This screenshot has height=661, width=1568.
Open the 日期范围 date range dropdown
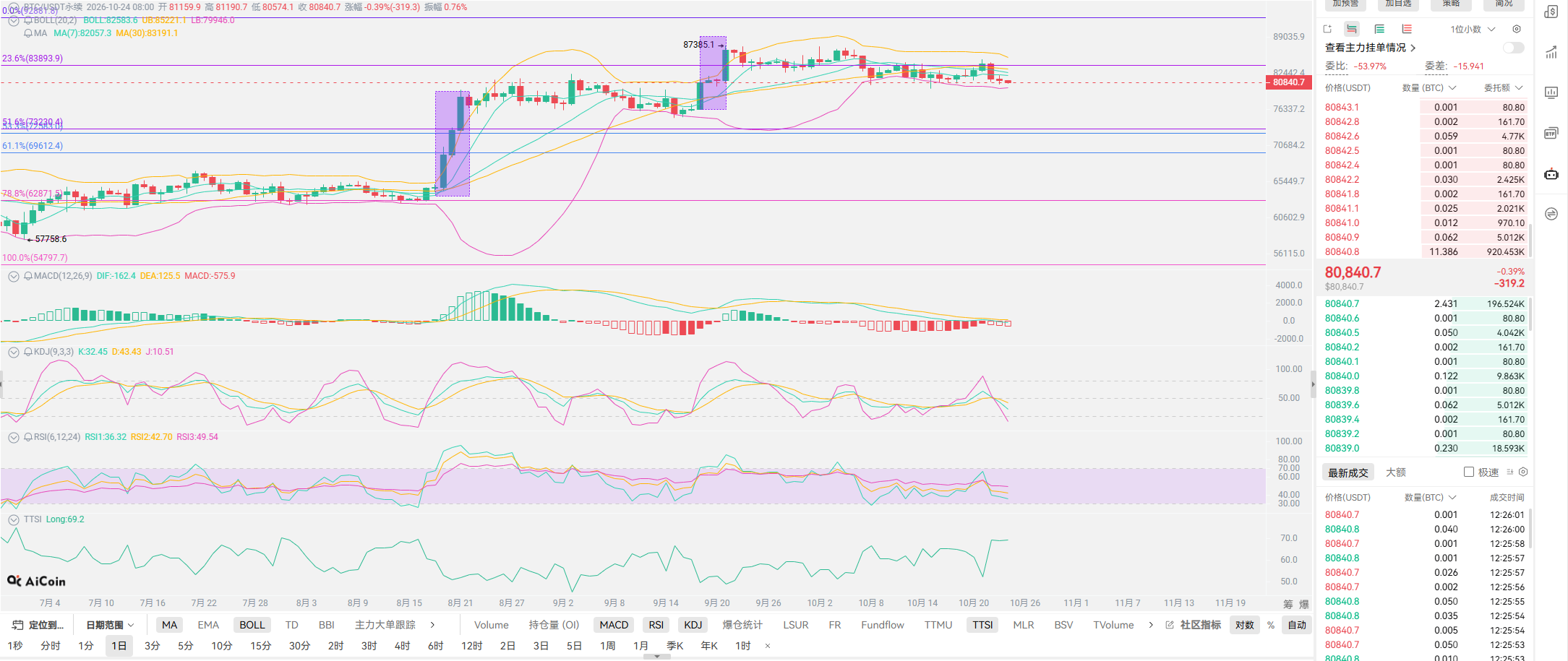click(x=110, y=625)
